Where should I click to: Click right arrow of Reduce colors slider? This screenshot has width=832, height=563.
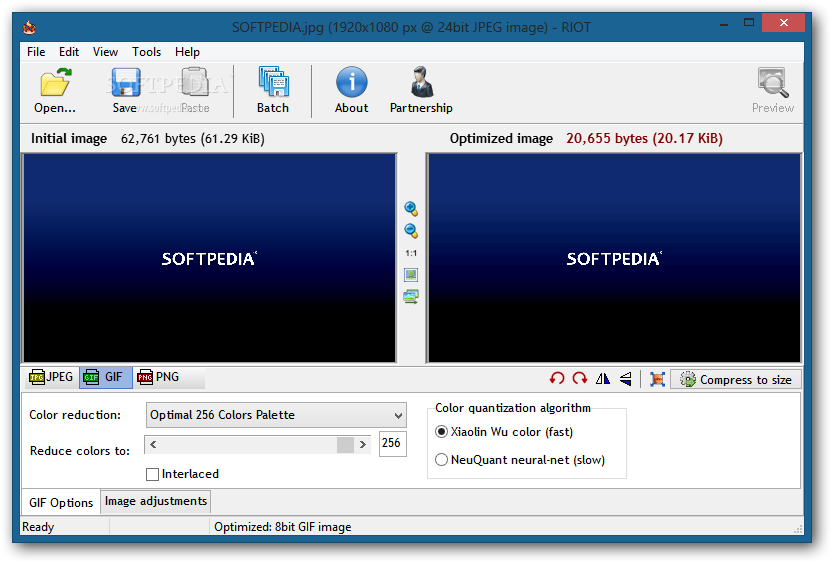pyautogui.click(x=363, y=445)
